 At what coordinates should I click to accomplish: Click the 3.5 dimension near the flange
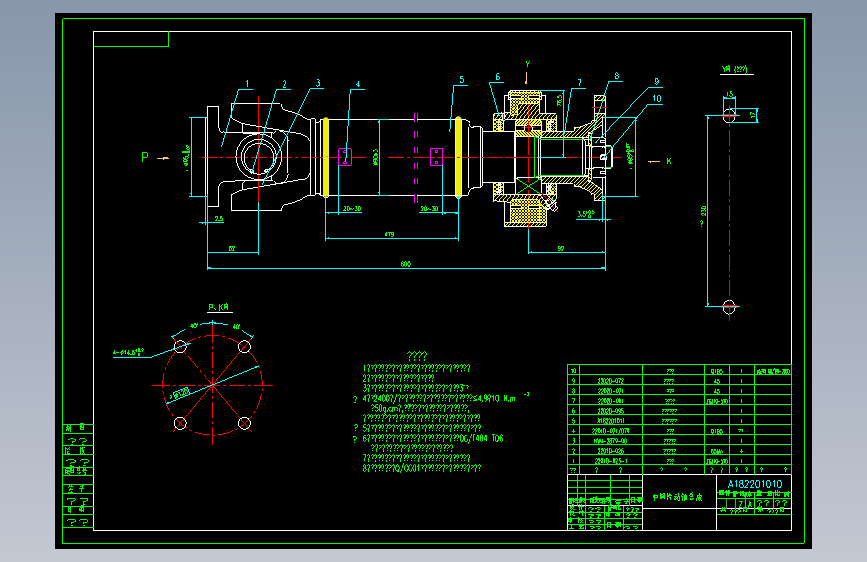click(586, 214)
